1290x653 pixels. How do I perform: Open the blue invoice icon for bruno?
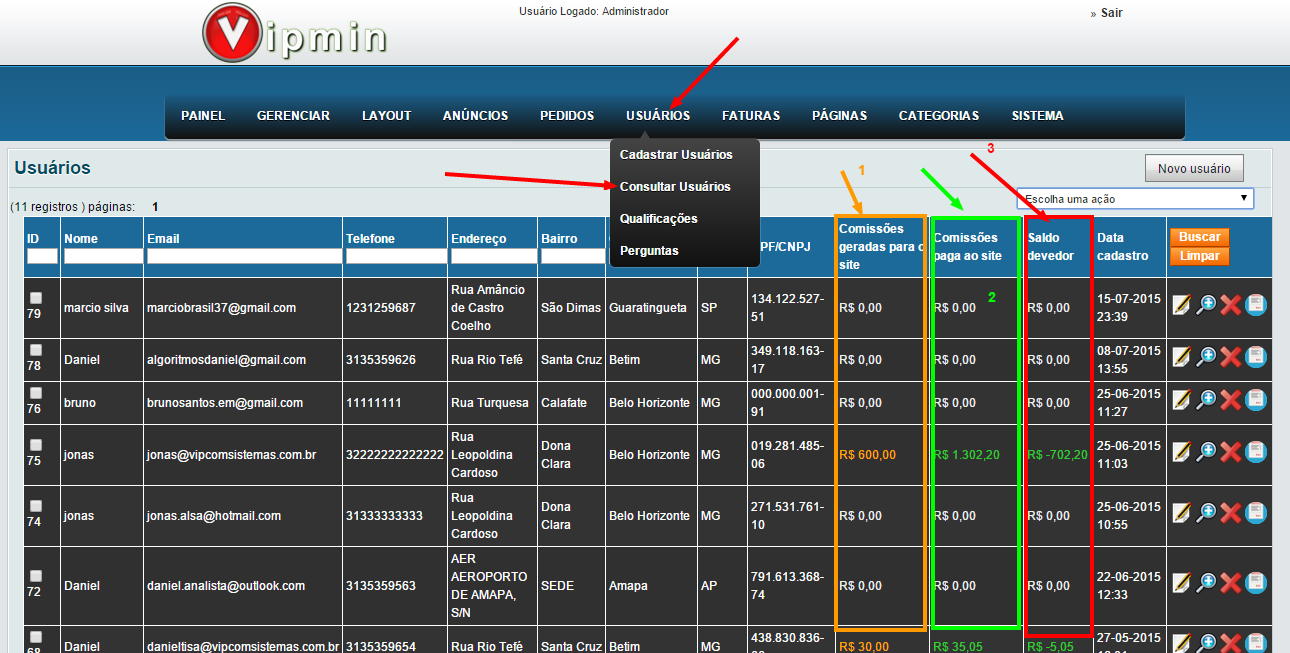pos(1256,400)
